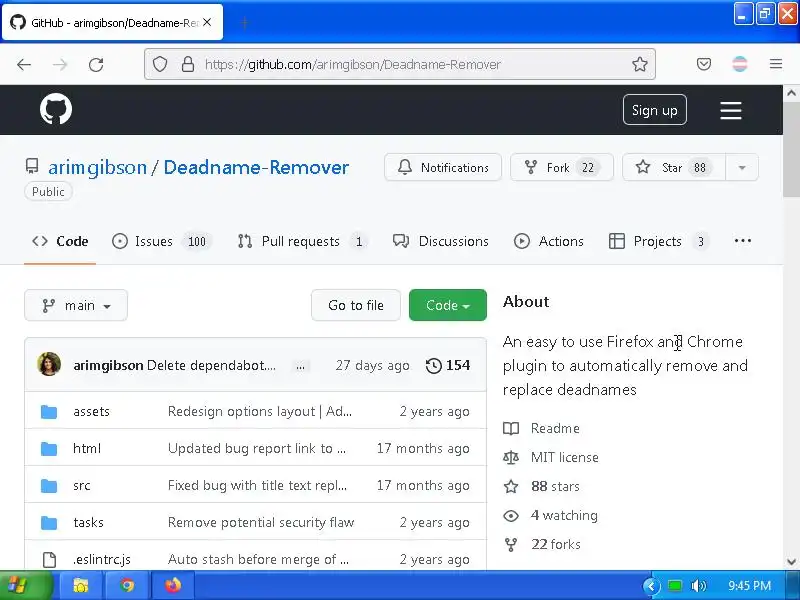Click the scrollbar down arrow
The height and width of the screenshot is (600, 800).
pos(791,562)
